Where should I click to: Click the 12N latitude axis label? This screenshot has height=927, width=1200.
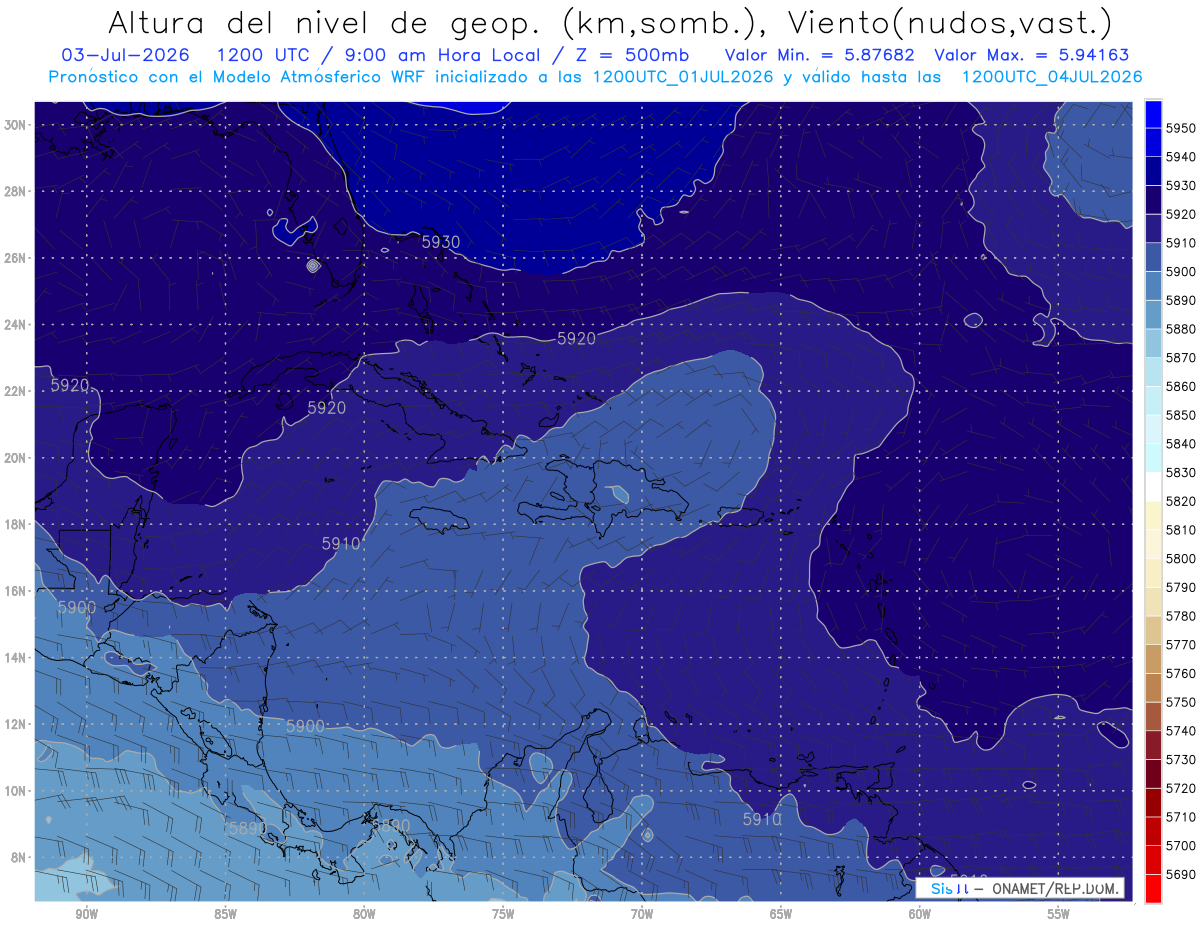click(17, 724)
